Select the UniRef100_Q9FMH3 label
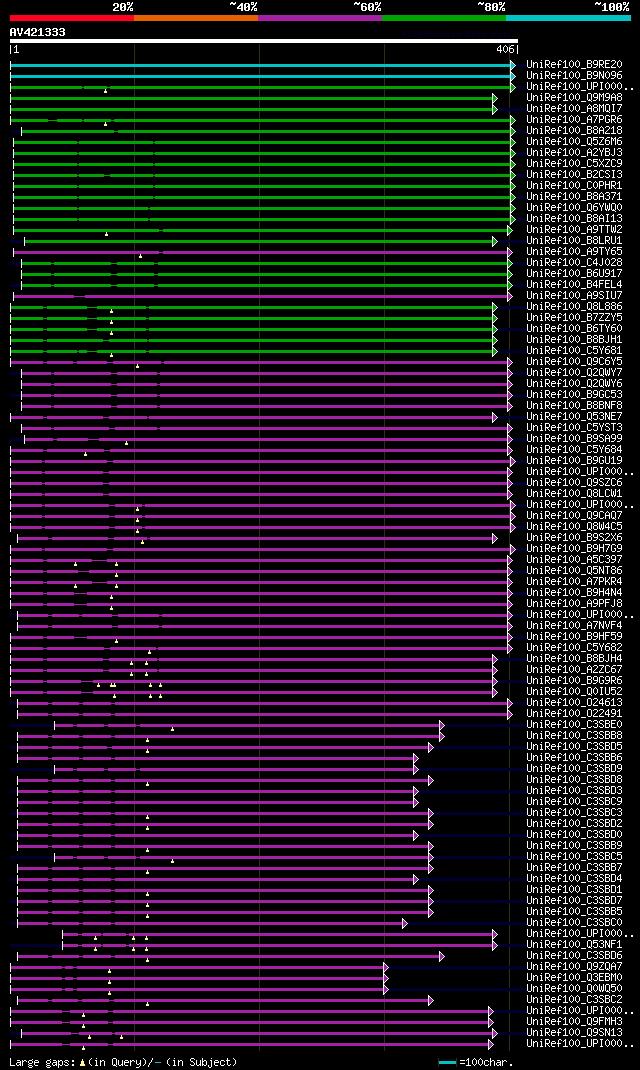Image resolution: width=640 pixels, height=1070 pixels. (574, 1022)
